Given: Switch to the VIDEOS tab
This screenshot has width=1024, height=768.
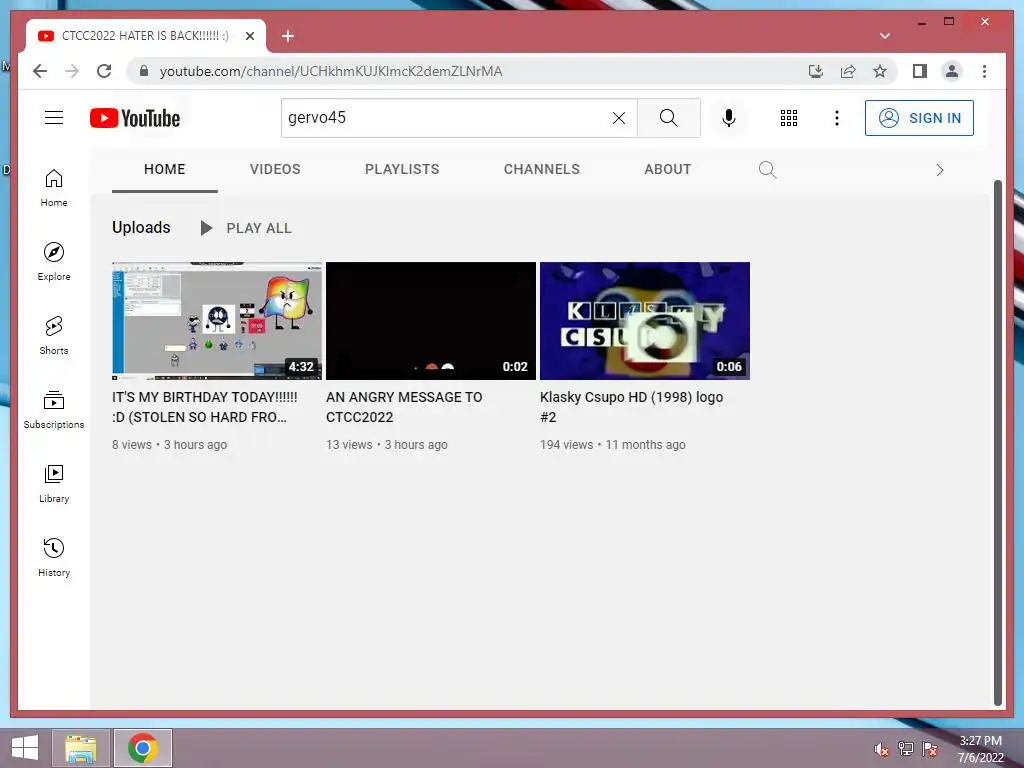Looking at the screenshot, I should coord(275,169).
